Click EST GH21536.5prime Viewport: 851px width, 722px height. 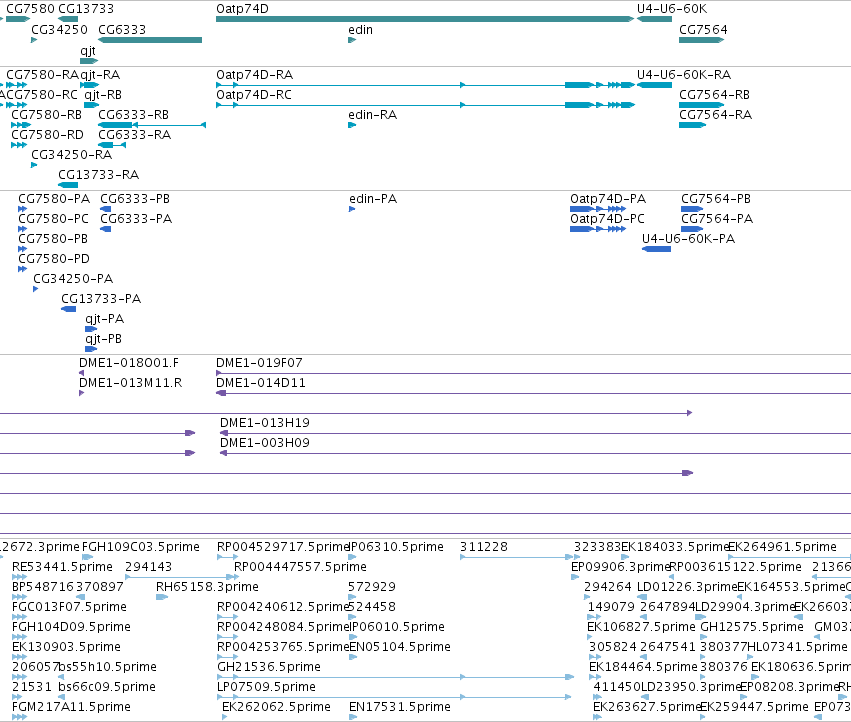pos(395,677)
